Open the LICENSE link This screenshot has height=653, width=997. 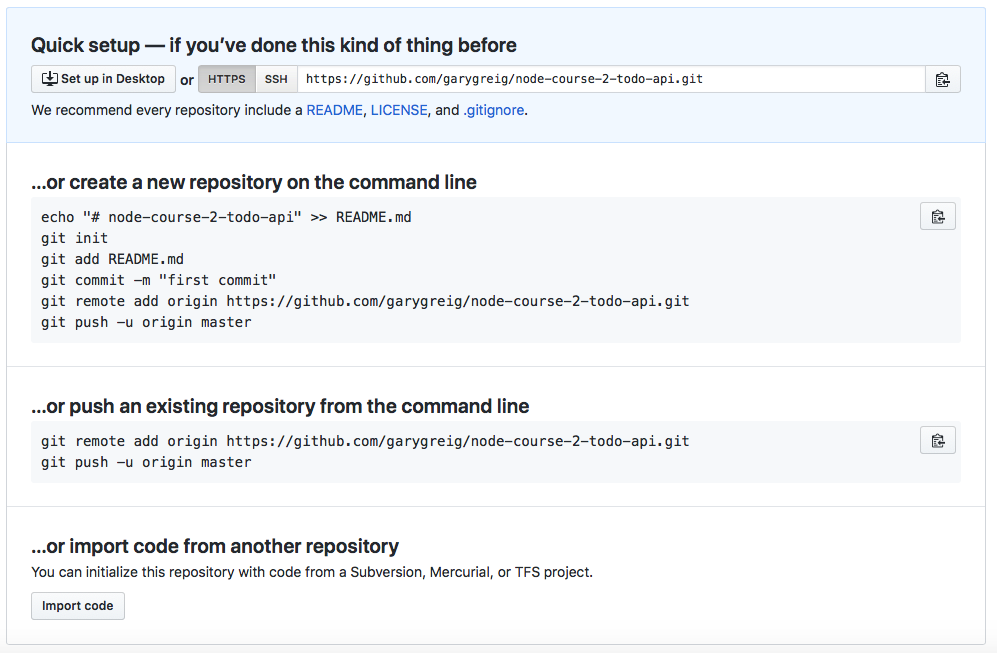[x=399, y=110]
